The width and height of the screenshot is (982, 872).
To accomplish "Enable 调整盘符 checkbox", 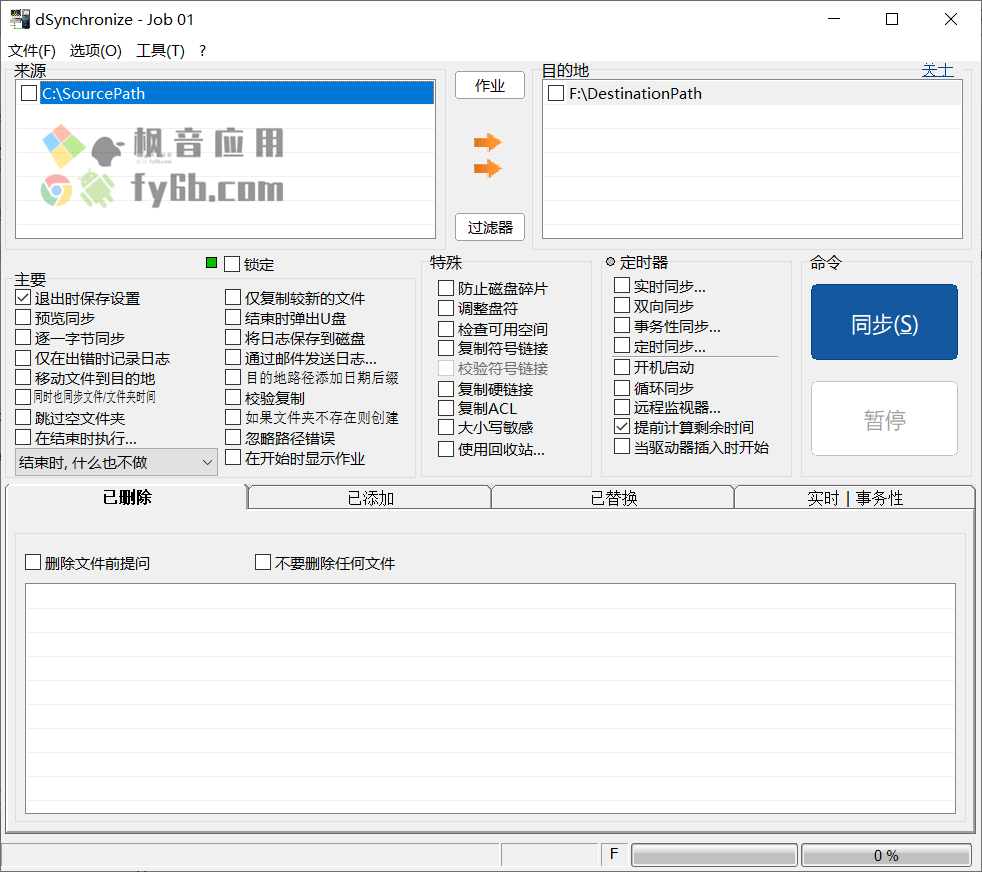I will coord(446,308).
